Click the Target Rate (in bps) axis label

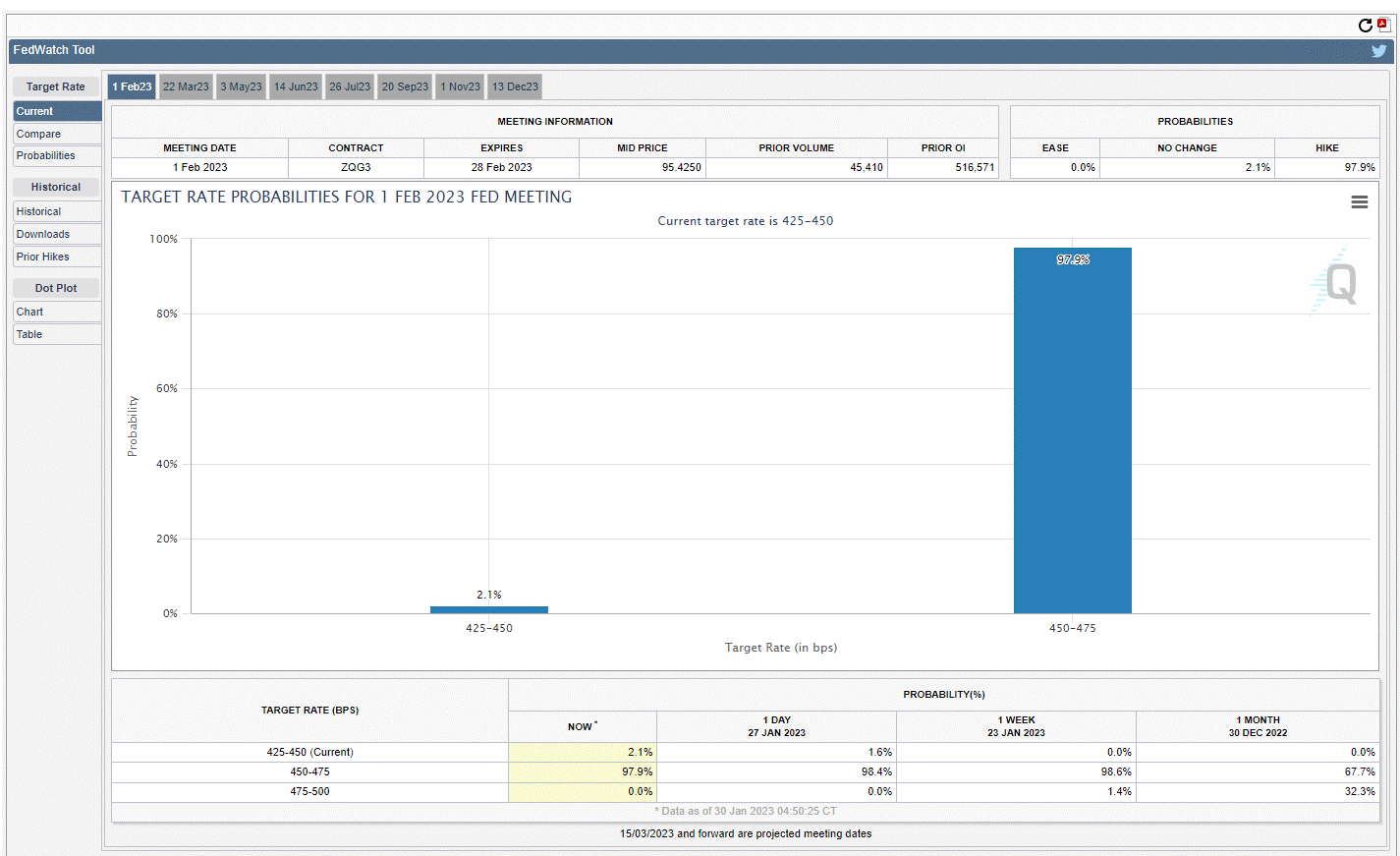pos(781,648)
